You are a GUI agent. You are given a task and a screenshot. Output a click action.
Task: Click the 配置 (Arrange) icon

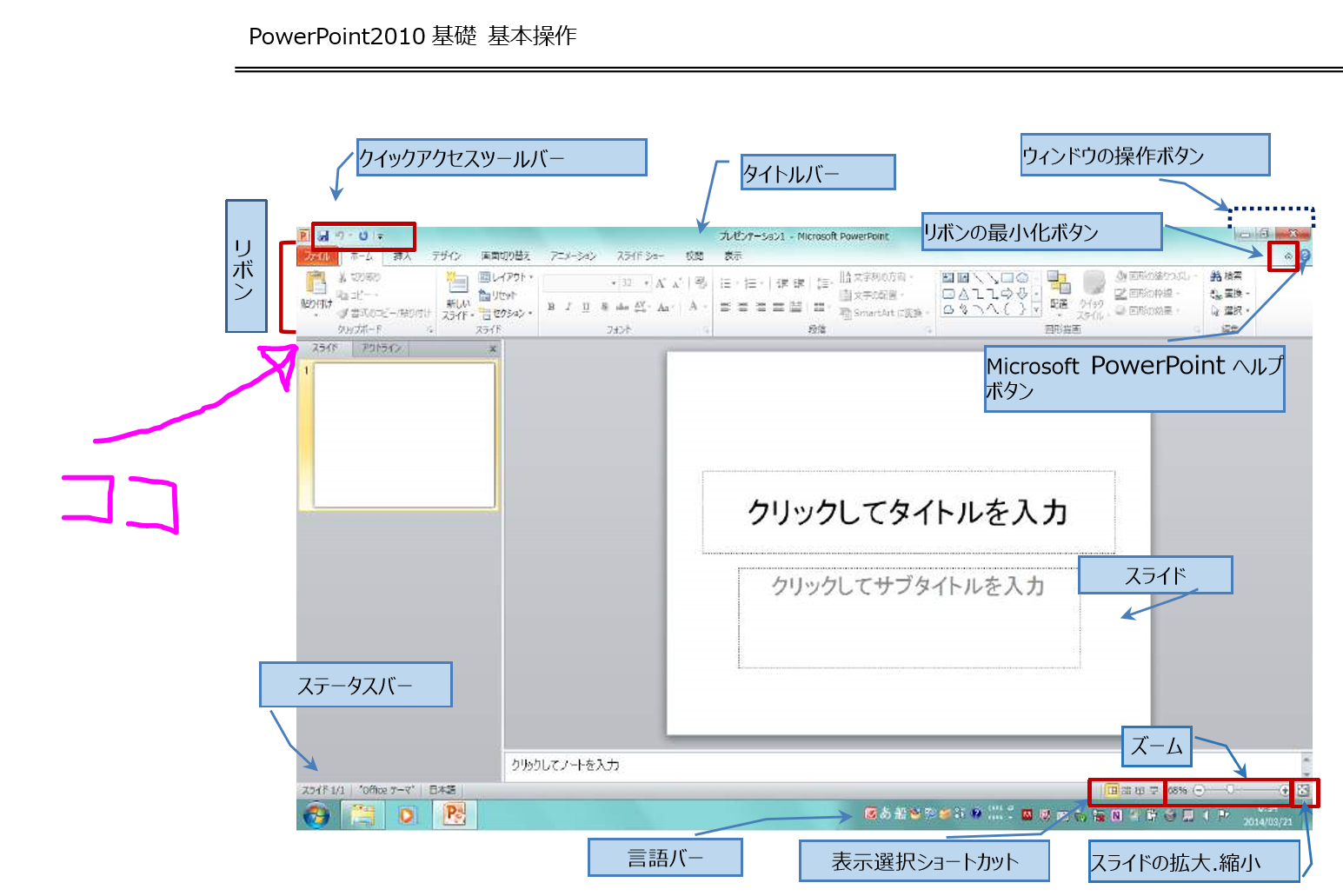point(1059,283)
